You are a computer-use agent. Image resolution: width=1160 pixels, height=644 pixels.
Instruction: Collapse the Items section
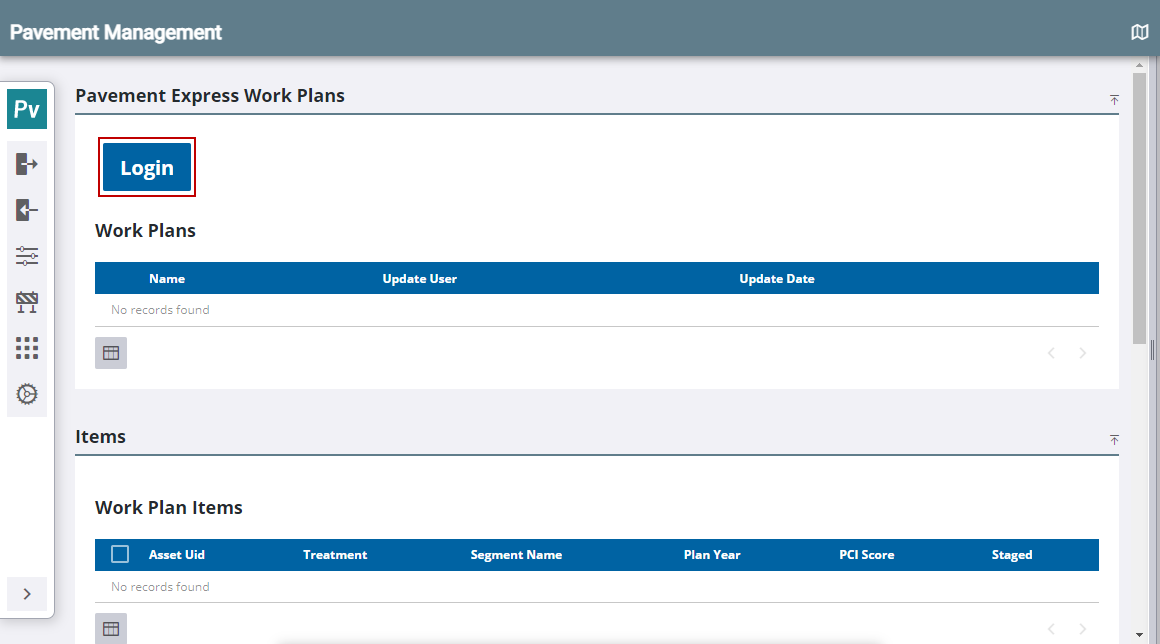1114,440
